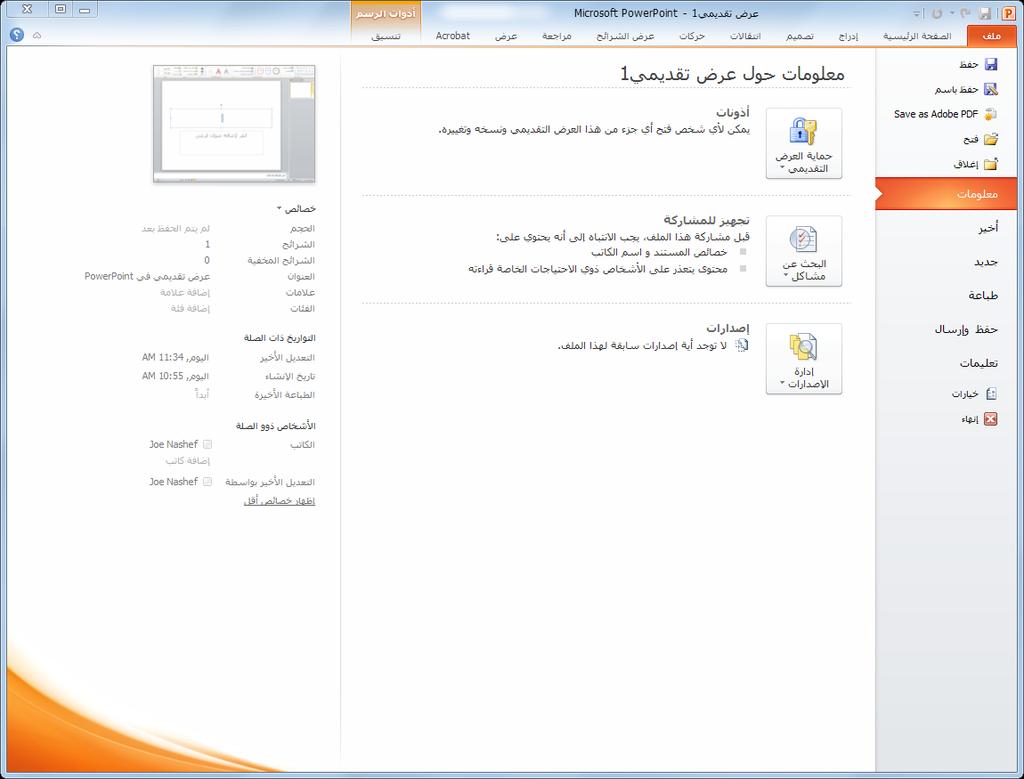The height and width of the screenshot is (779, 1024).
Task: Click last printed value أبداً
Action: click(x=202, y=394)
